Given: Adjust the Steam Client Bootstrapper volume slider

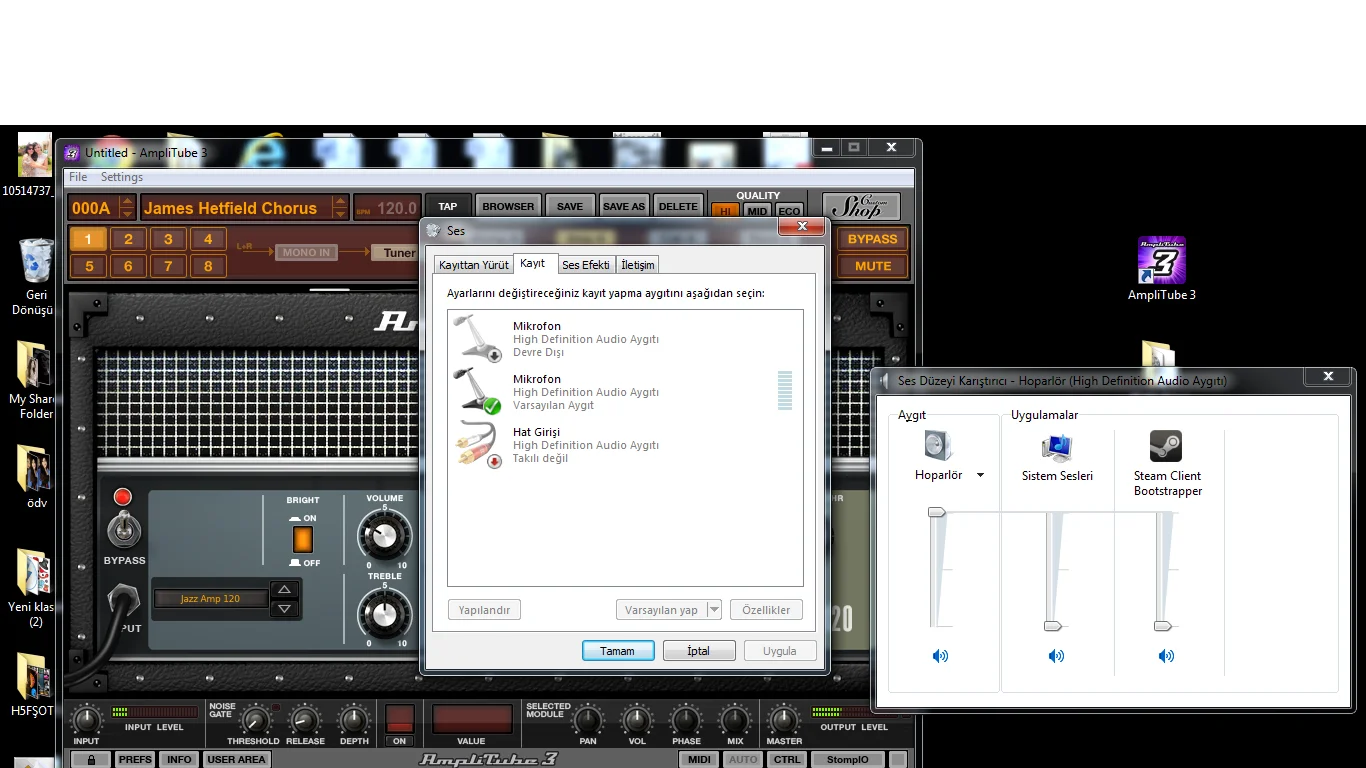Looking at the screenshot, I should (1162, 626).
